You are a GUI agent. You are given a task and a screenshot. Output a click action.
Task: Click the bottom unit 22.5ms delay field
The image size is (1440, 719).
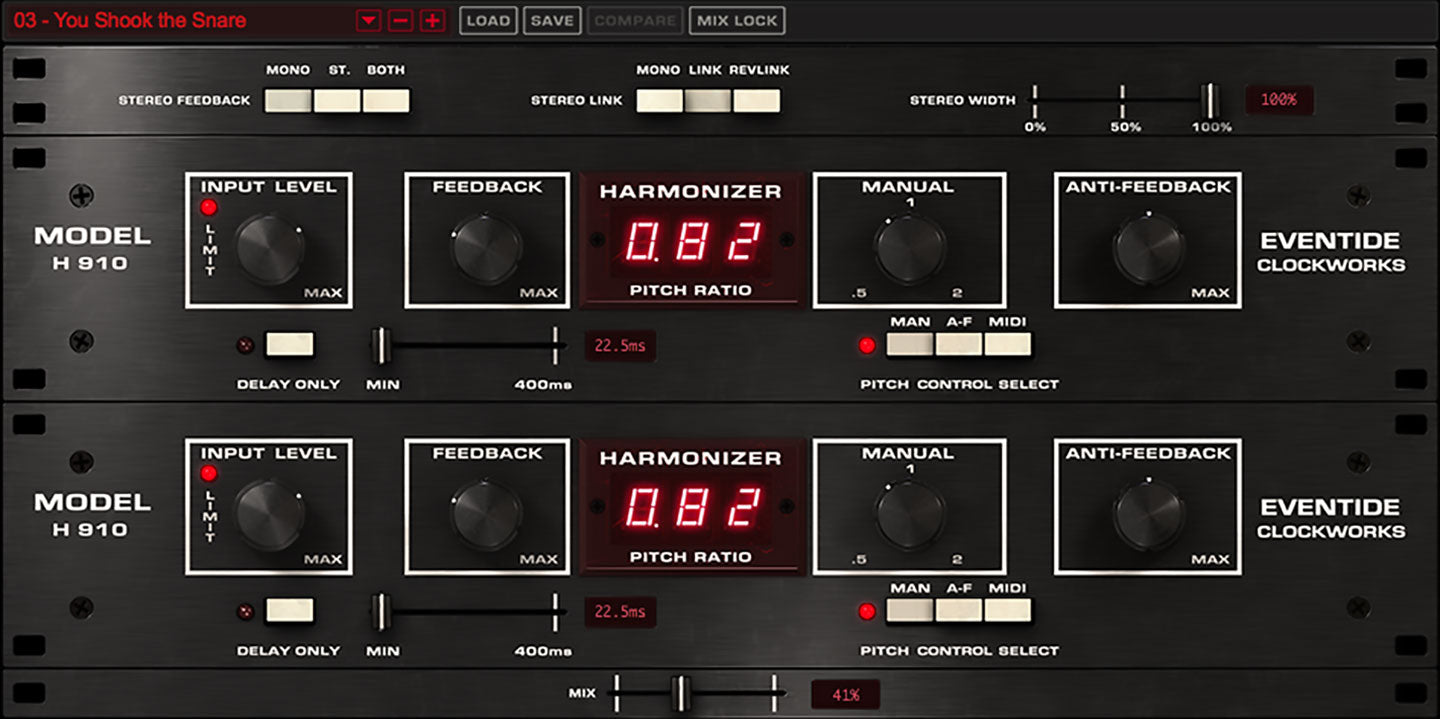pos(620,612)
